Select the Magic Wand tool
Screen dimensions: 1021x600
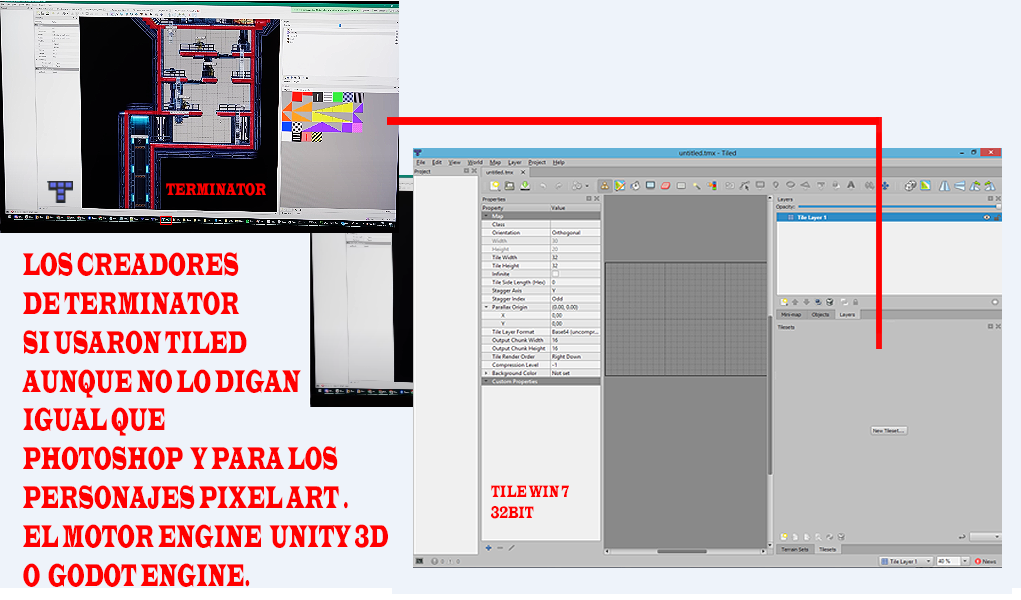[697, 186]
